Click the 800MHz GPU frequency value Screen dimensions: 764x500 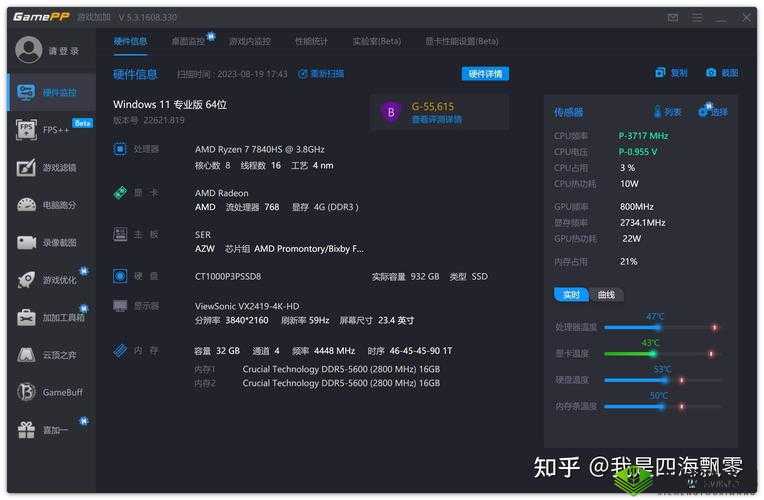(x=636, y=207)
